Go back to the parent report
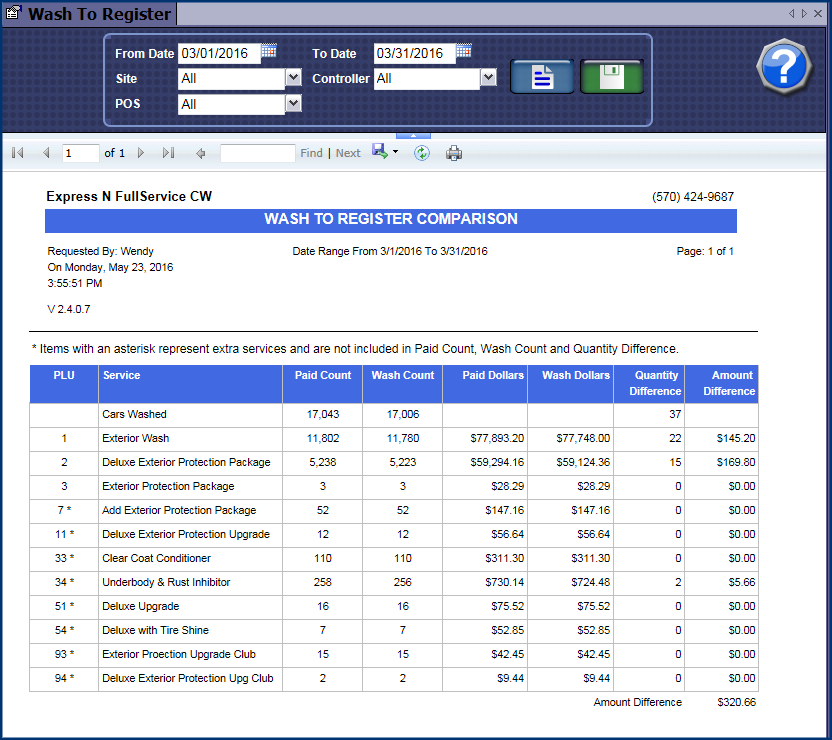This screenshot has width=832, height=740. pos(201,153)
